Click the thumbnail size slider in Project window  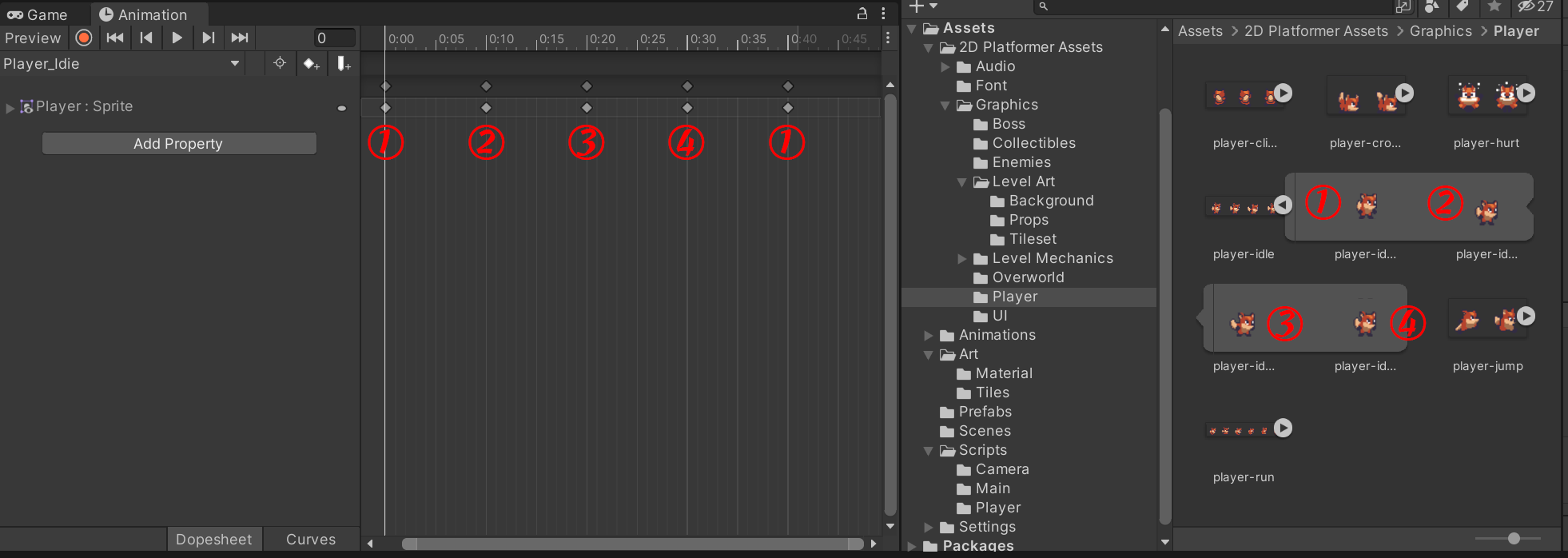tap(1513, 539)
